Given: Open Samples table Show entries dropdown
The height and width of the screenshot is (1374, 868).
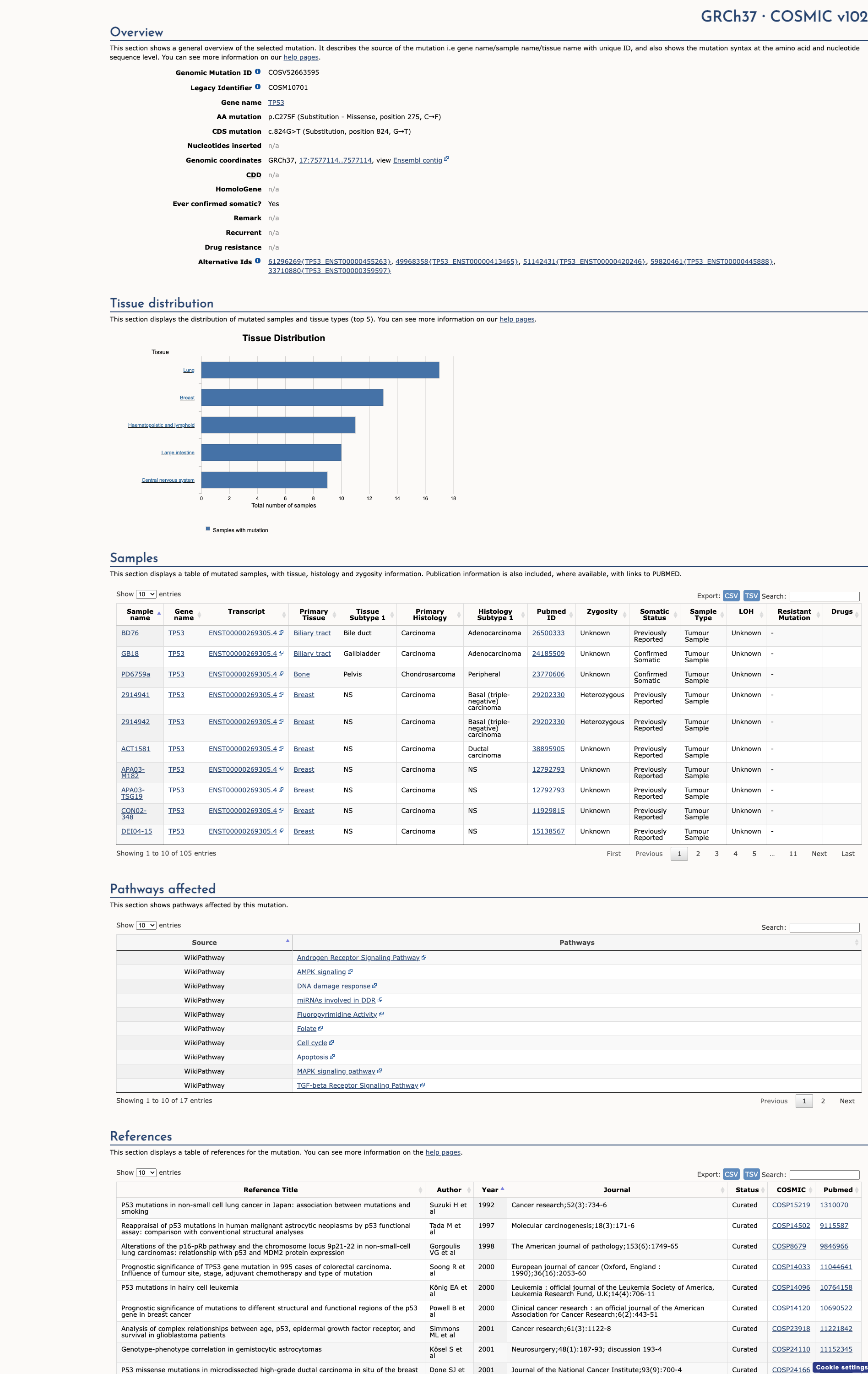Looking at the screenshot, I should [146, 594].
